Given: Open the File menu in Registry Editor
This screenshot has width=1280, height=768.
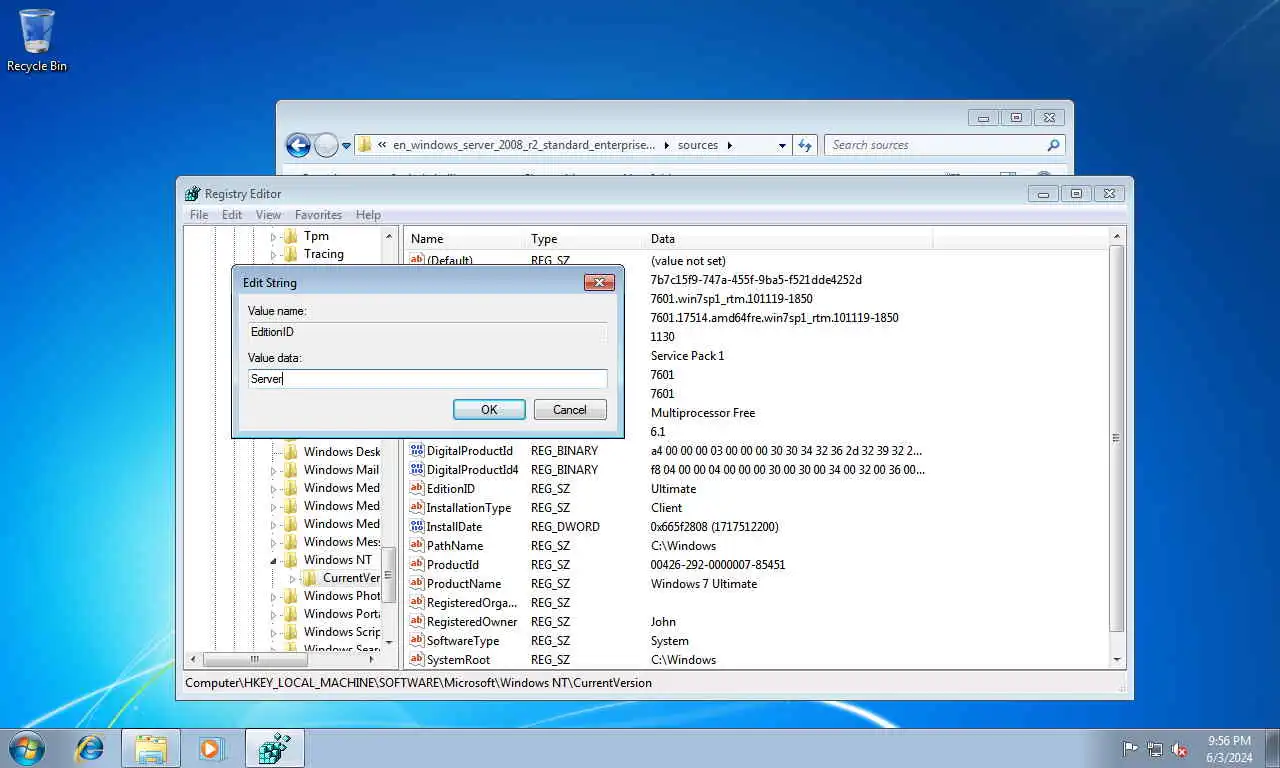Looking at the screenshot, I should coord(199,215).
